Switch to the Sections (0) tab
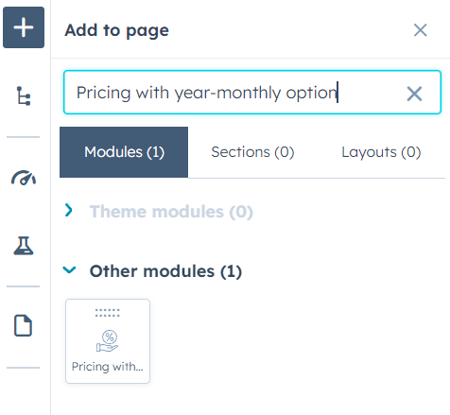 coord(253,152)
